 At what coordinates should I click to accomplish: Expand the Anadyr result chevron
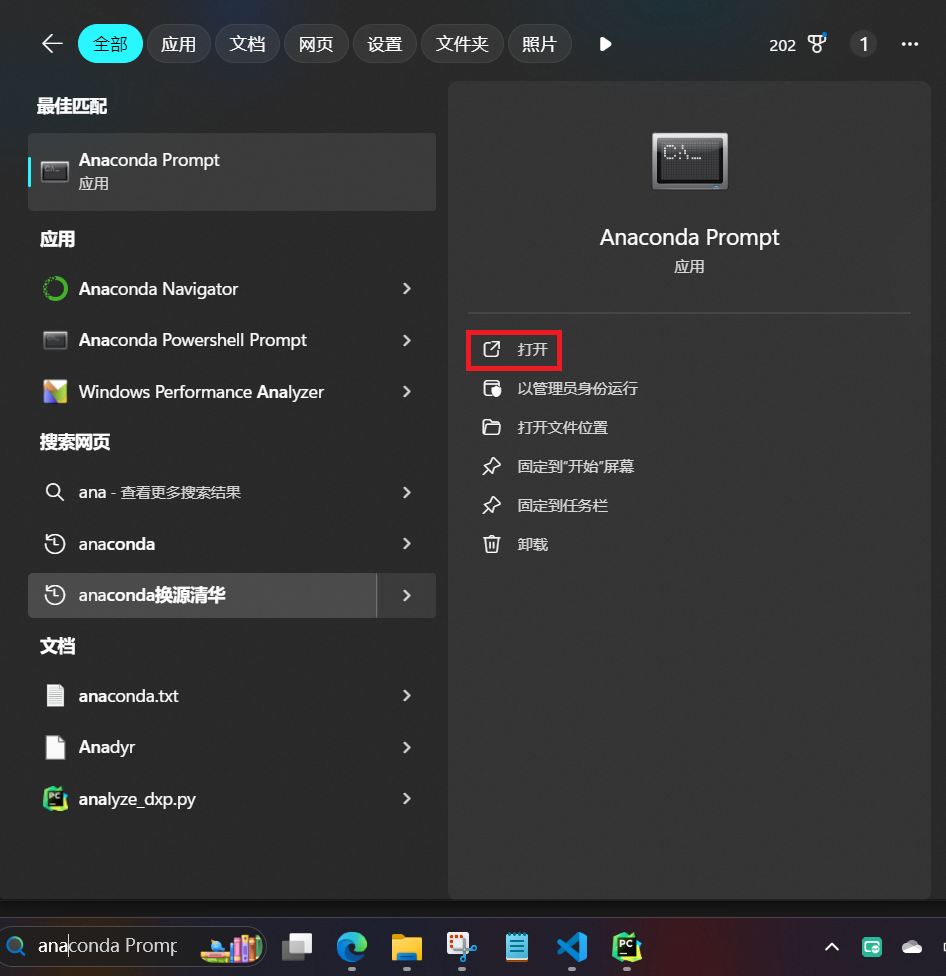pos(406,747)
